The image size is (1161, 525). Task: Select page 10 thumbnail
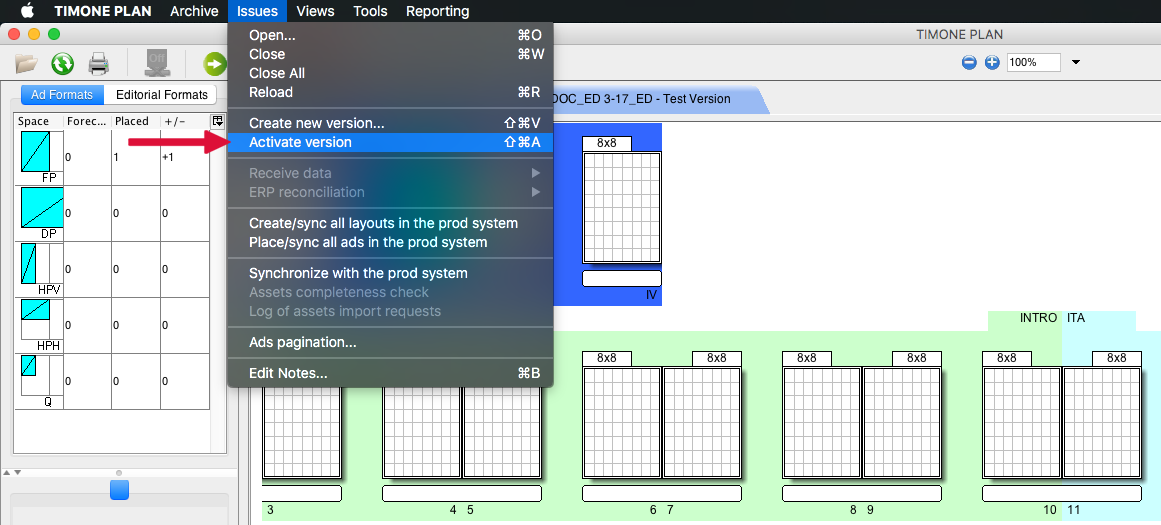click(1022, 423)
